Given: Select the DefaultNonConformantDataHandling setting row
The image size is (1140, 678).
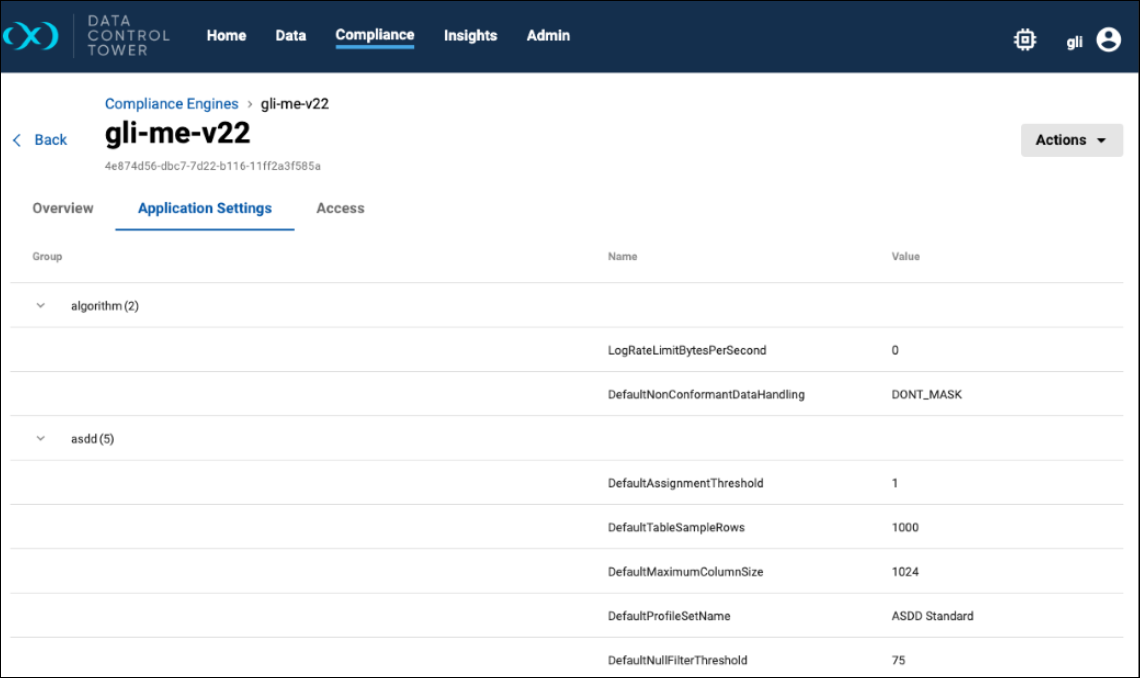Looking at the screenshot, I should (x=706, y=394).
